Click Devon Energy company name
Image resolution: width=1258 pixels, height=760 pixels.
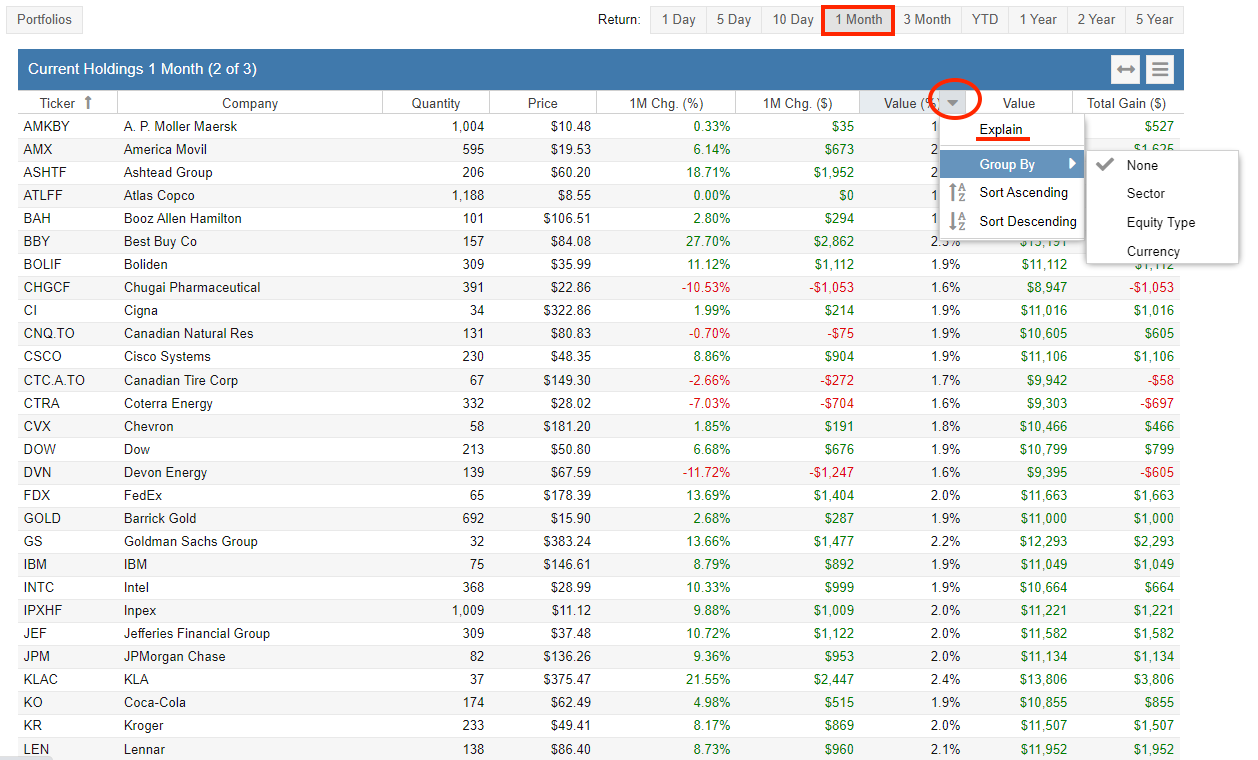[167, 472]
